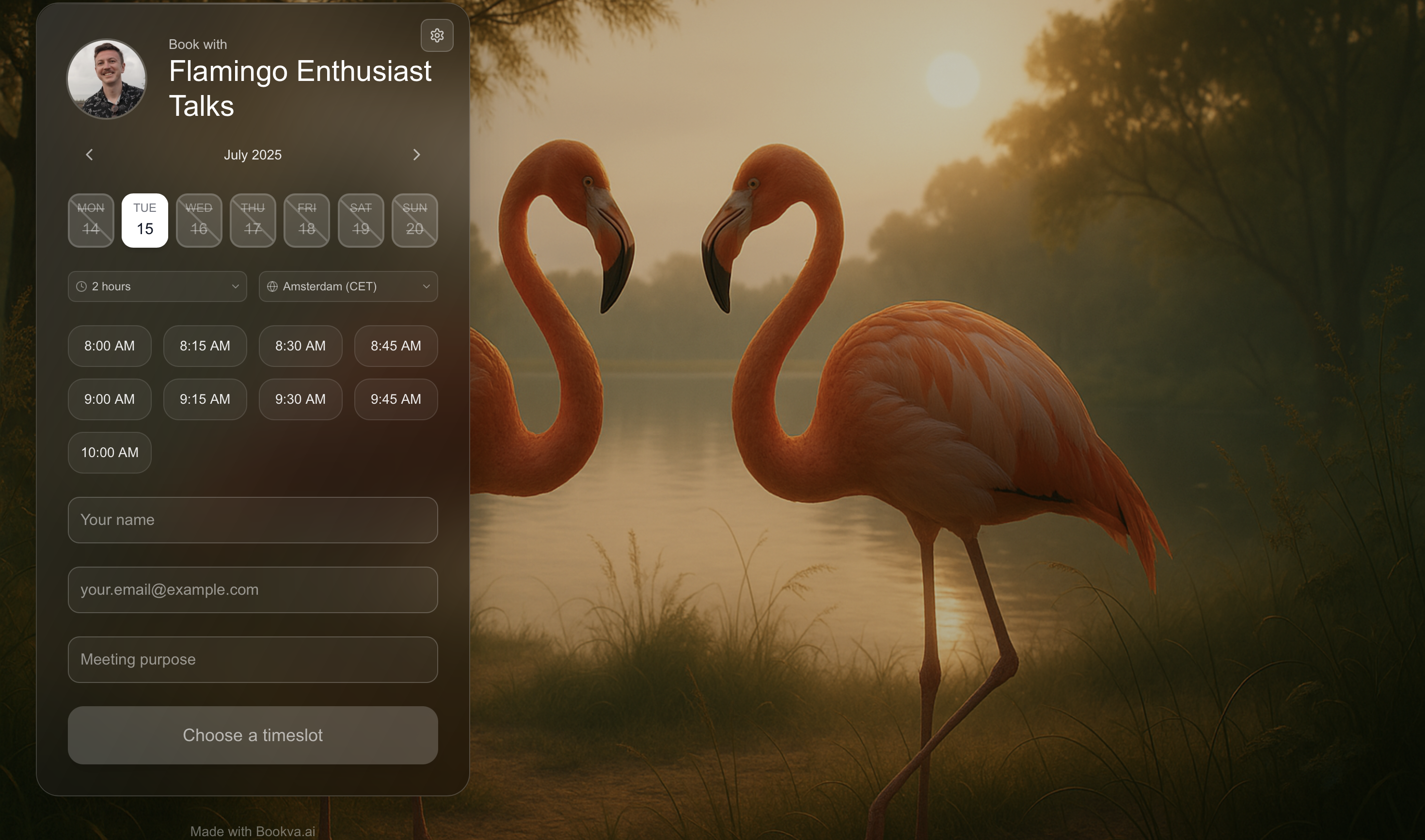Image resolution: width=1425 pixels, height=840 pixels.
Task: Open the settings gear icon
Action: tap(436, 36)
